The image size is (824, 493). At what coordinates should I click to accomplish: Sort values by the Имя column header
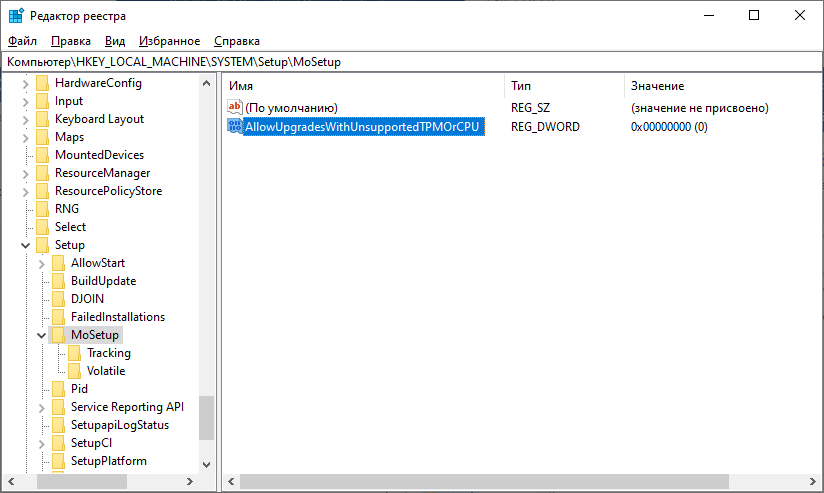(x=360, y=86)
